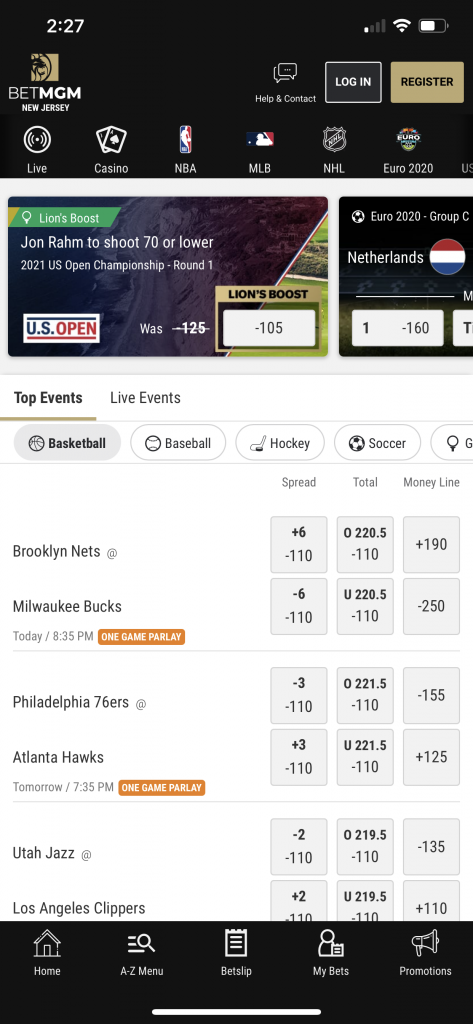Viewport: 473px width, 1024px height.
Task: Select the Top Events tab
Action: pyautogui.click(x=48, y=398)
